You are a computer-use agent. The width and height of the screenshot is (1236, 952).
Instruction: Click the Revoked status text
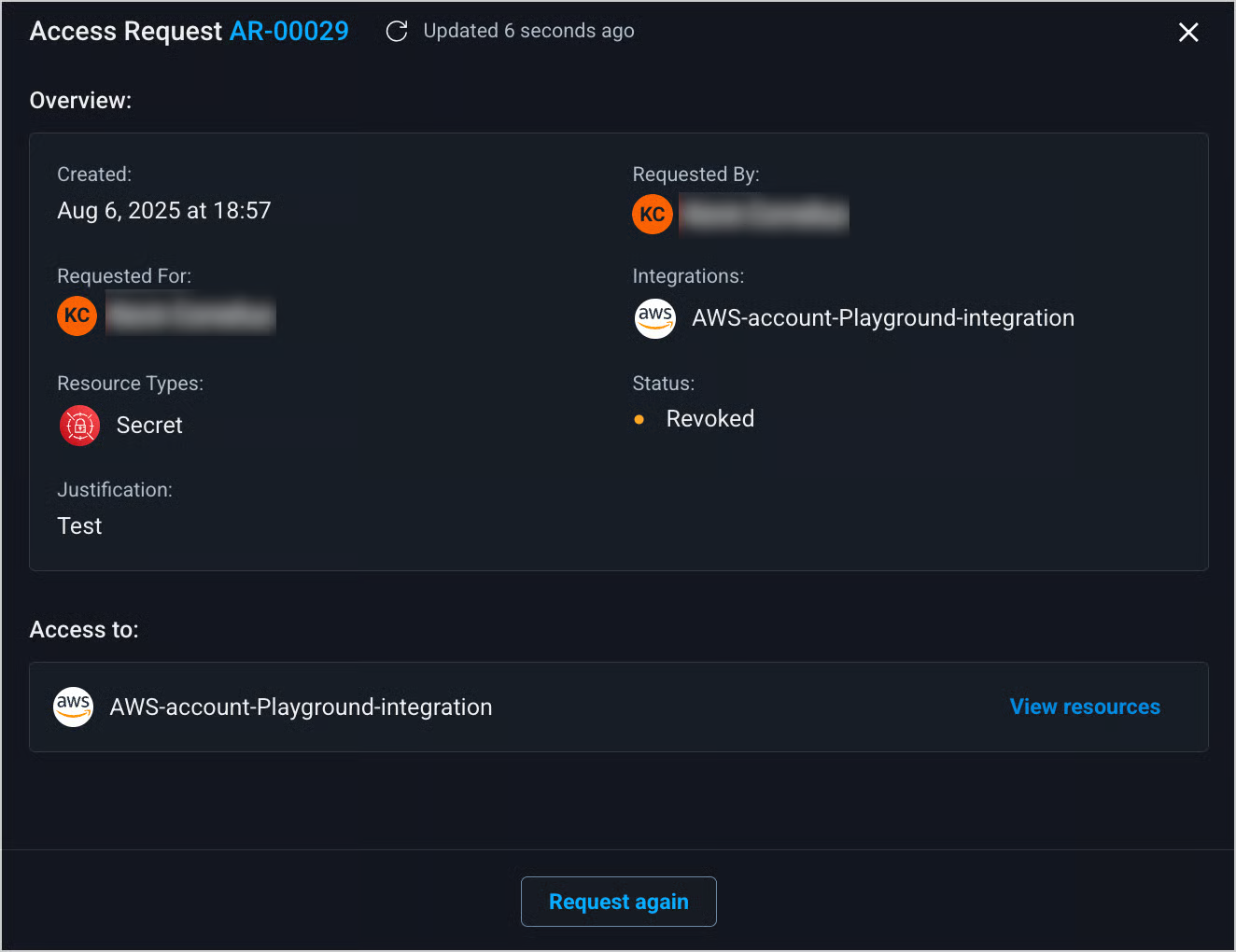709,419
